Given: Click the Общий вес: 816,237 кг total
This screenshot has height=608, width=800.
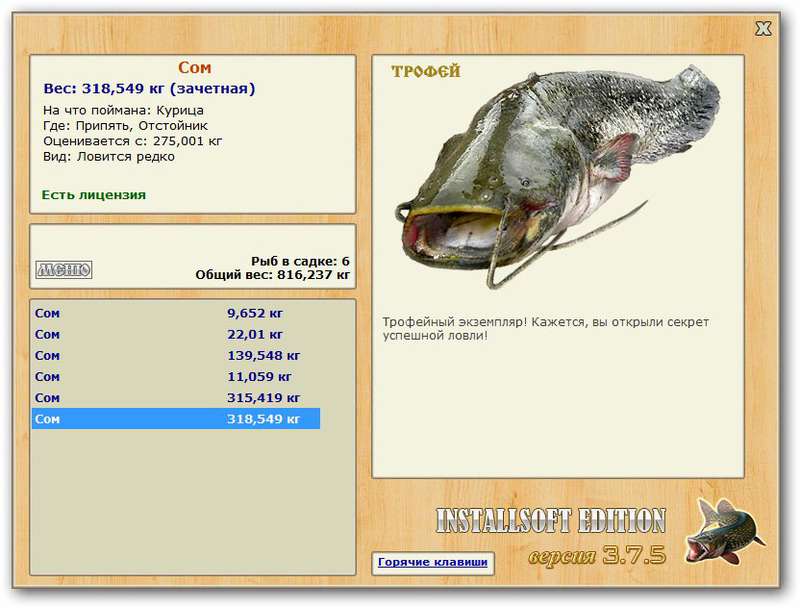Looking at the screenshot, I should coord(273,274).
